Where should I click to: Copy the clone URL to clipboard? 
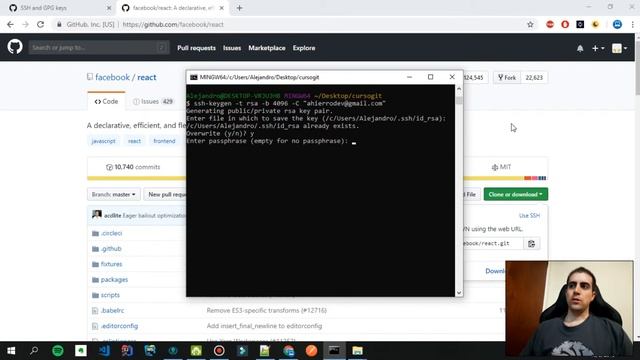[531, 244]
